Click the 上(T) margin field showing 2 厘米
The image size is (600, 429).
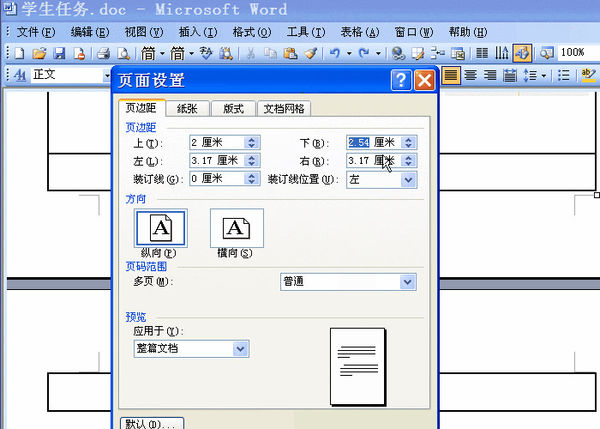tap(225, 143)
